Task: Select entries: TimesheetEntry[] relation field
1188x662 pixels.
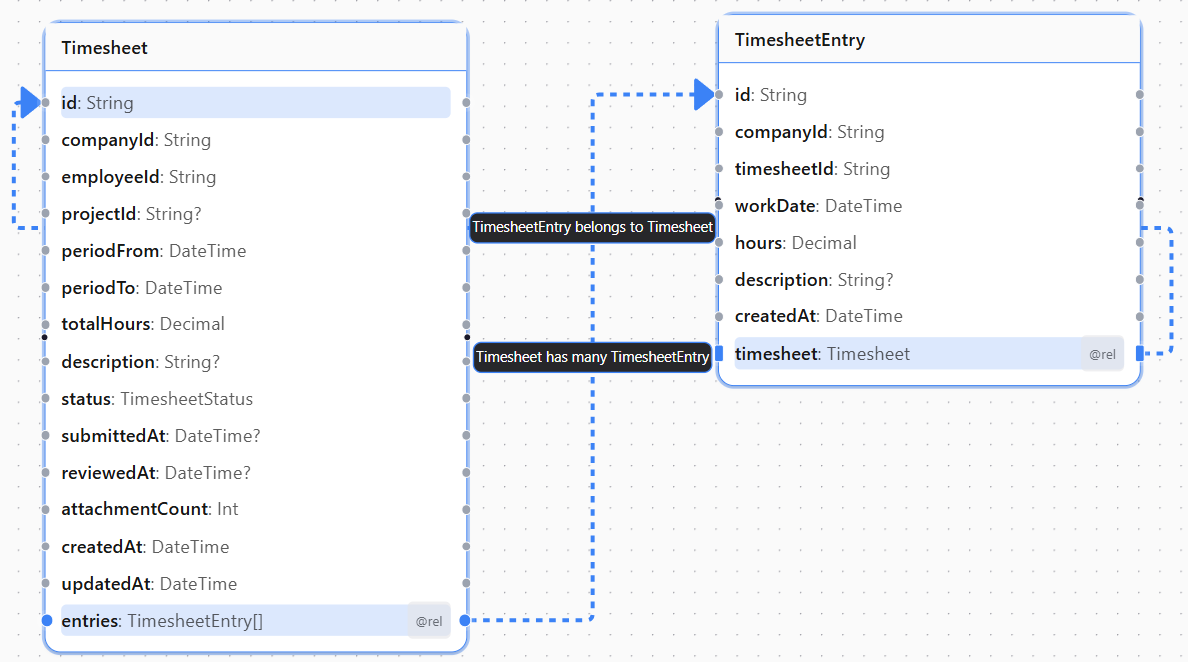Action: [256, 621]
